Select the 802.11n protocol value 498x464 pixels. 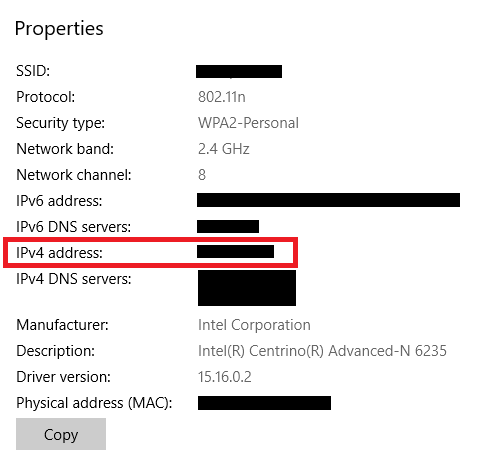[222, 97]
